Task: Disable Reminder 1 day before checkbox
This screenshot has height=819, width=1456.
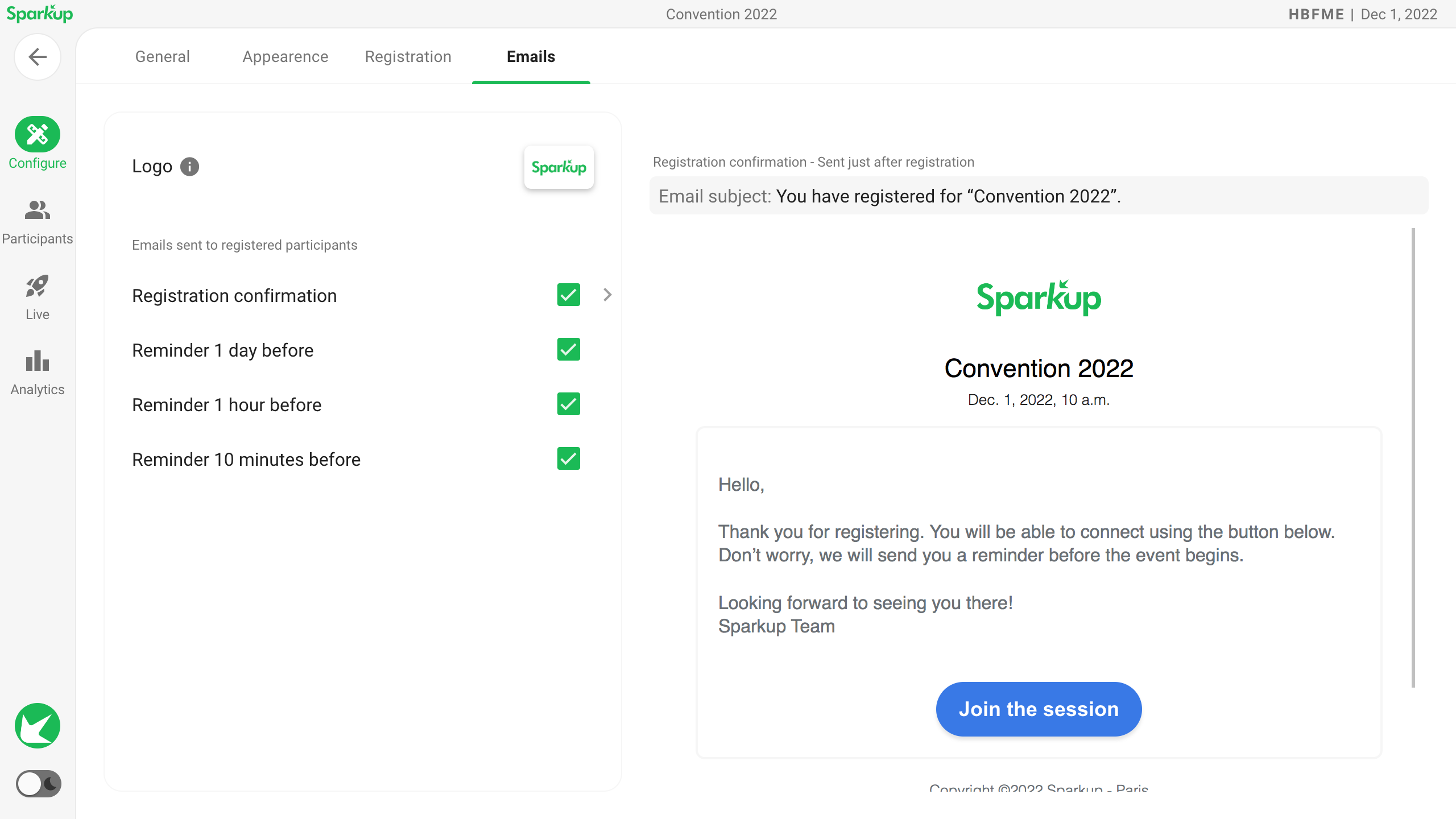Action: coord(568,349)
